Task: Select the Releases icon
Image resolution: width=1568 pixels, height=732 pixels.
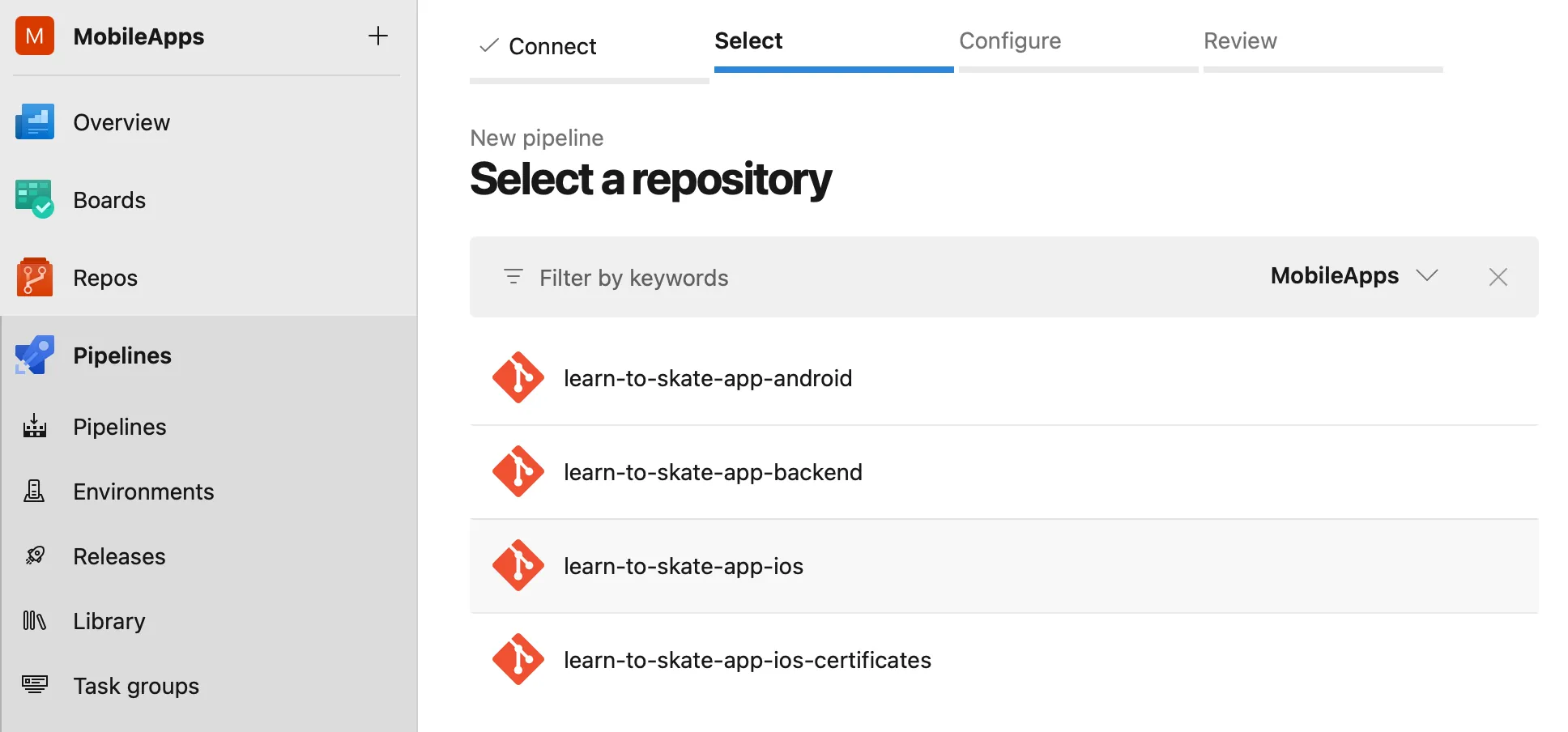Action: (34, 555)
